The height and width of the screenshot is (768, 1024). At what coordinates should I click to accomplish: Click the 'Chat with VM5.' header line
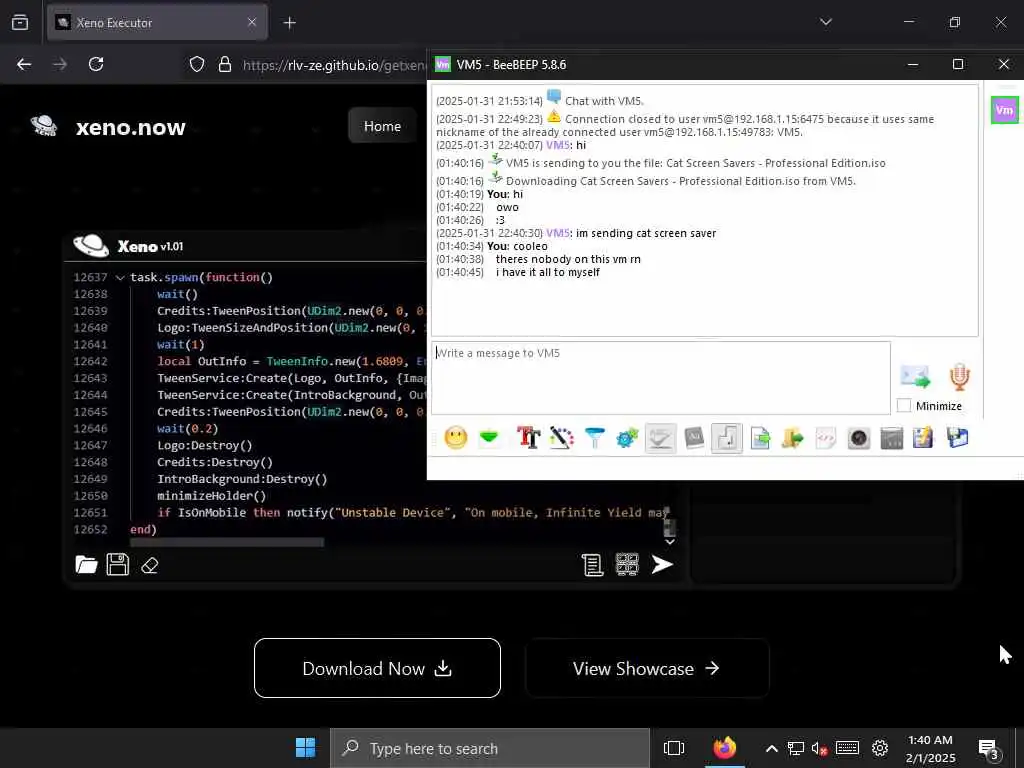coord(604,101)
